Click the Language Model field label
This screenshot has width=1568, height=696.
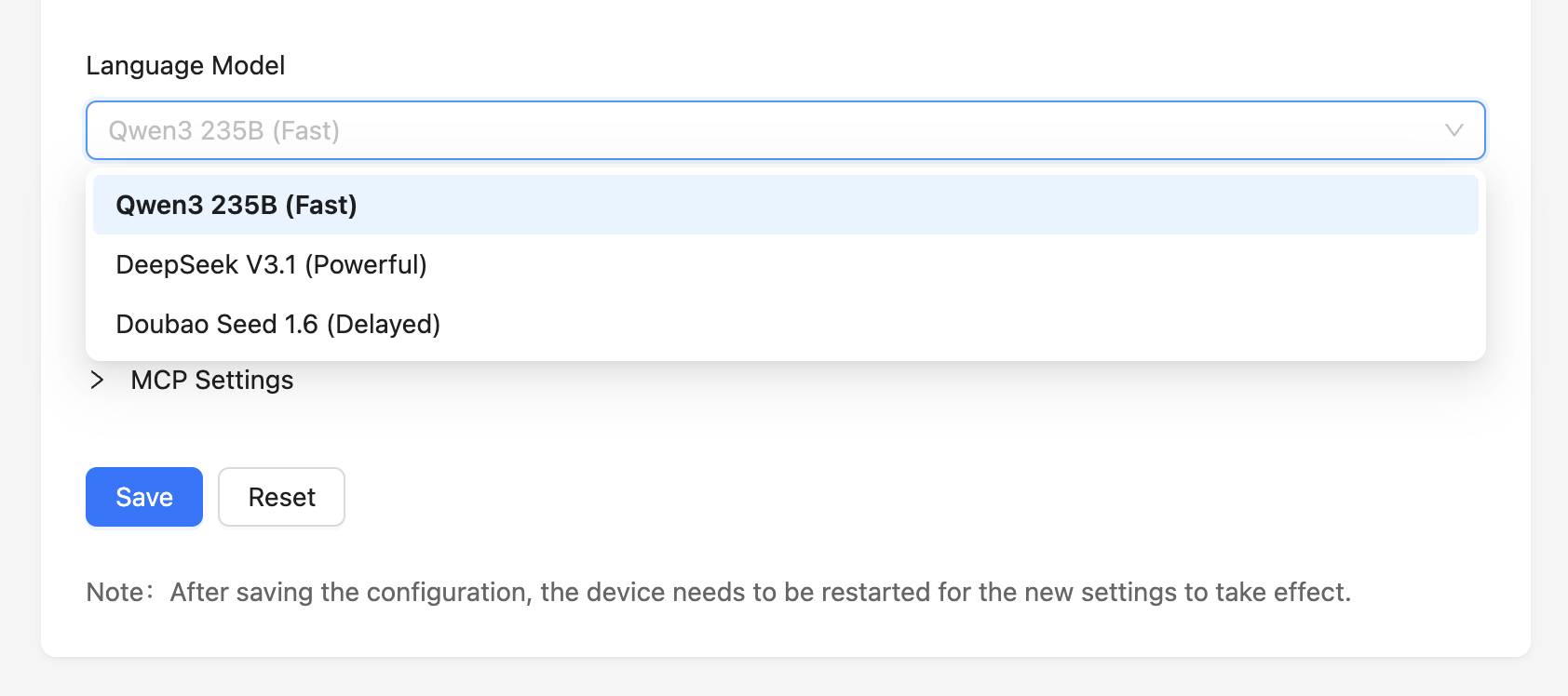185,65
